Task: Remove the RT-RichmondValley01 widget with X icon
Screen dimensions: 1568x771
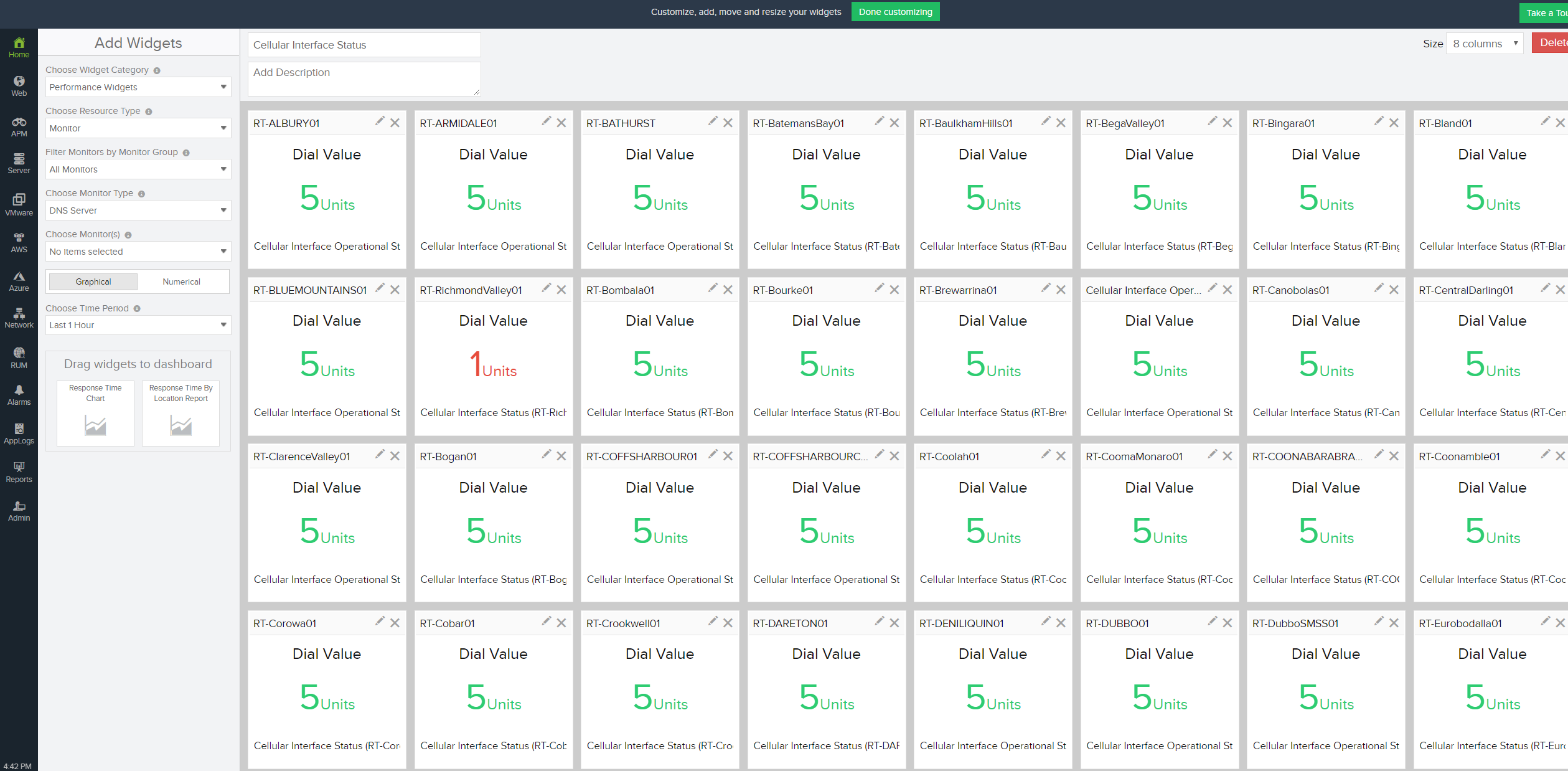Action: [561, 290]
